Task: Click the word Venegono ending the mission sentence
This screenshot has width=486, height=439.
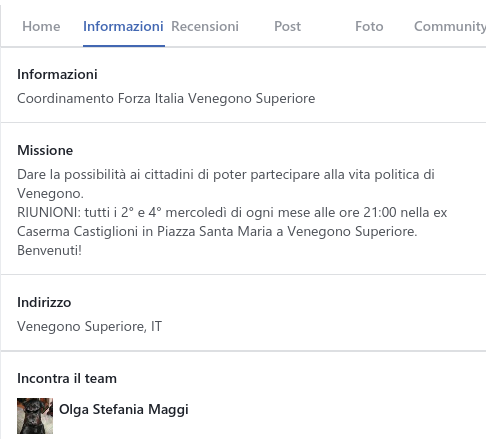Action: pyautogui.click(x=50, y=193)
